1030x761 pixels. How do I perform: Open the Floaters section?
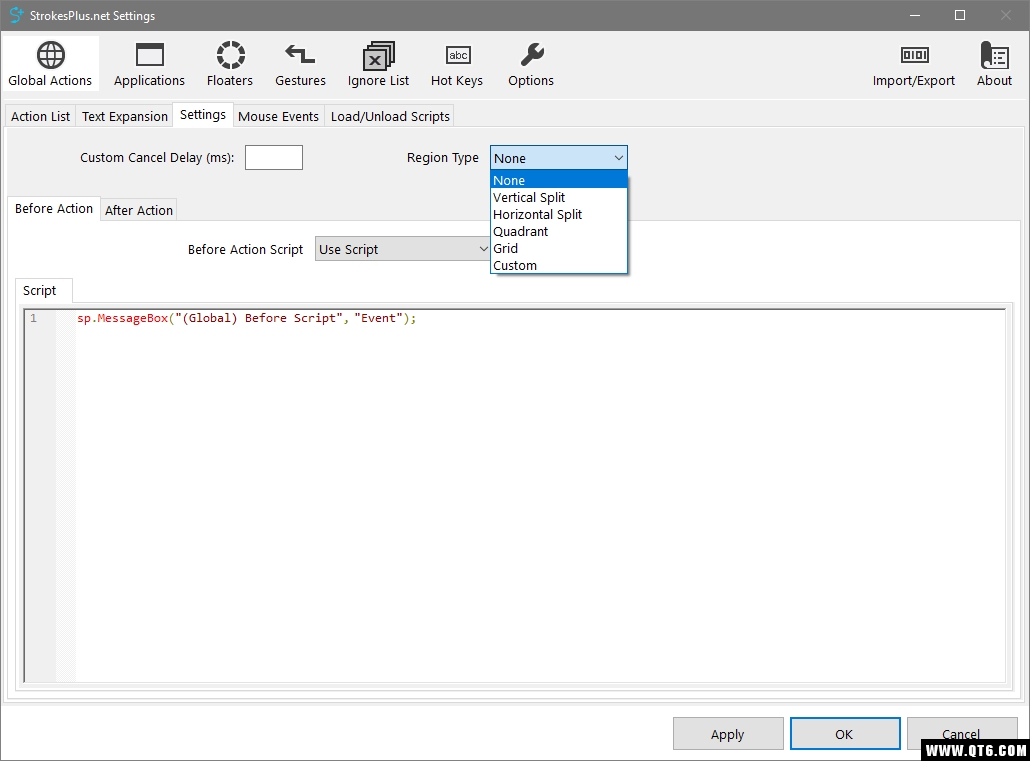tap(230, 64)
